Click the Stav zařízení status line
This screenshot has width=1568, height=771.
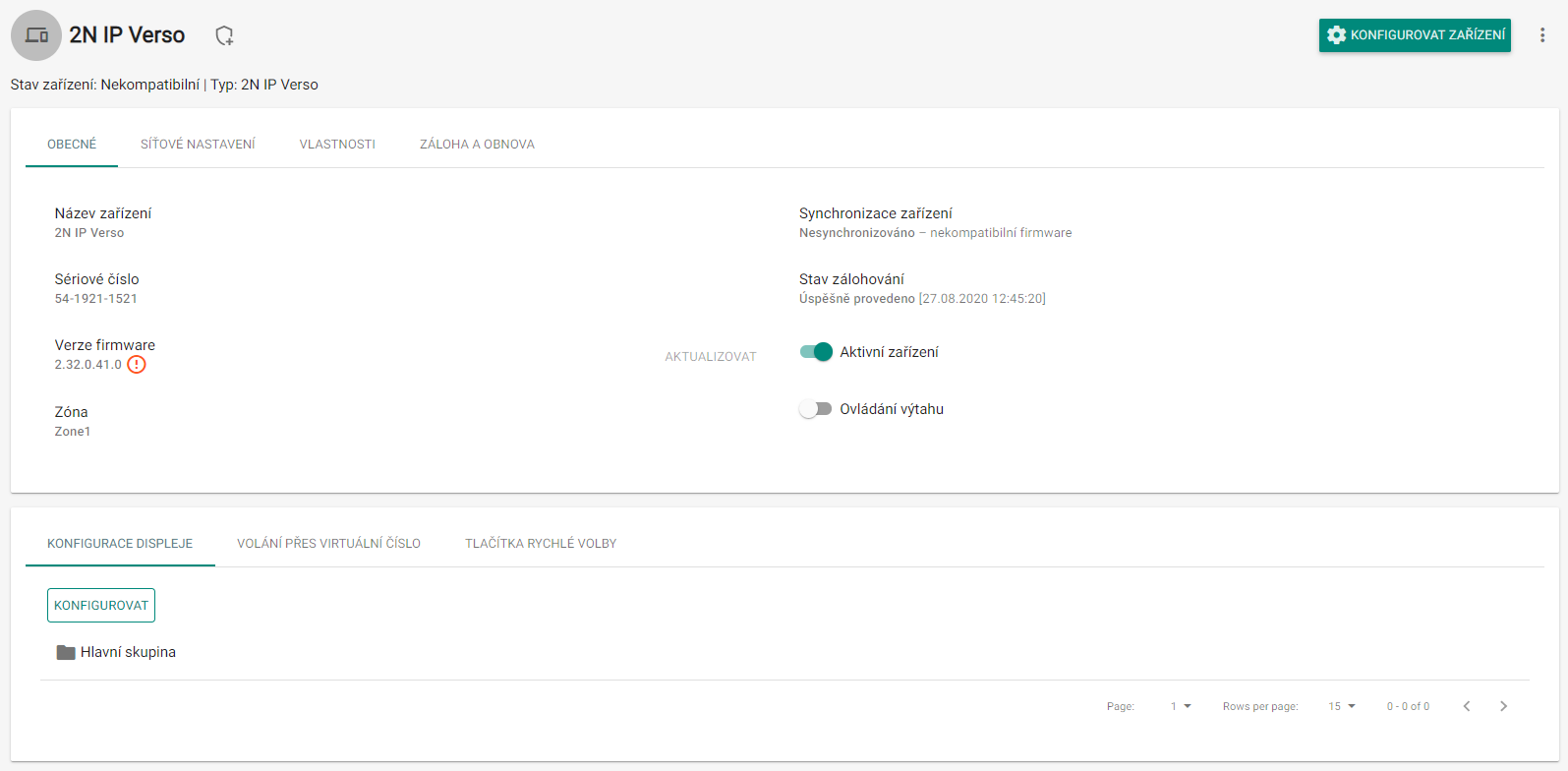tap(164, 85)
